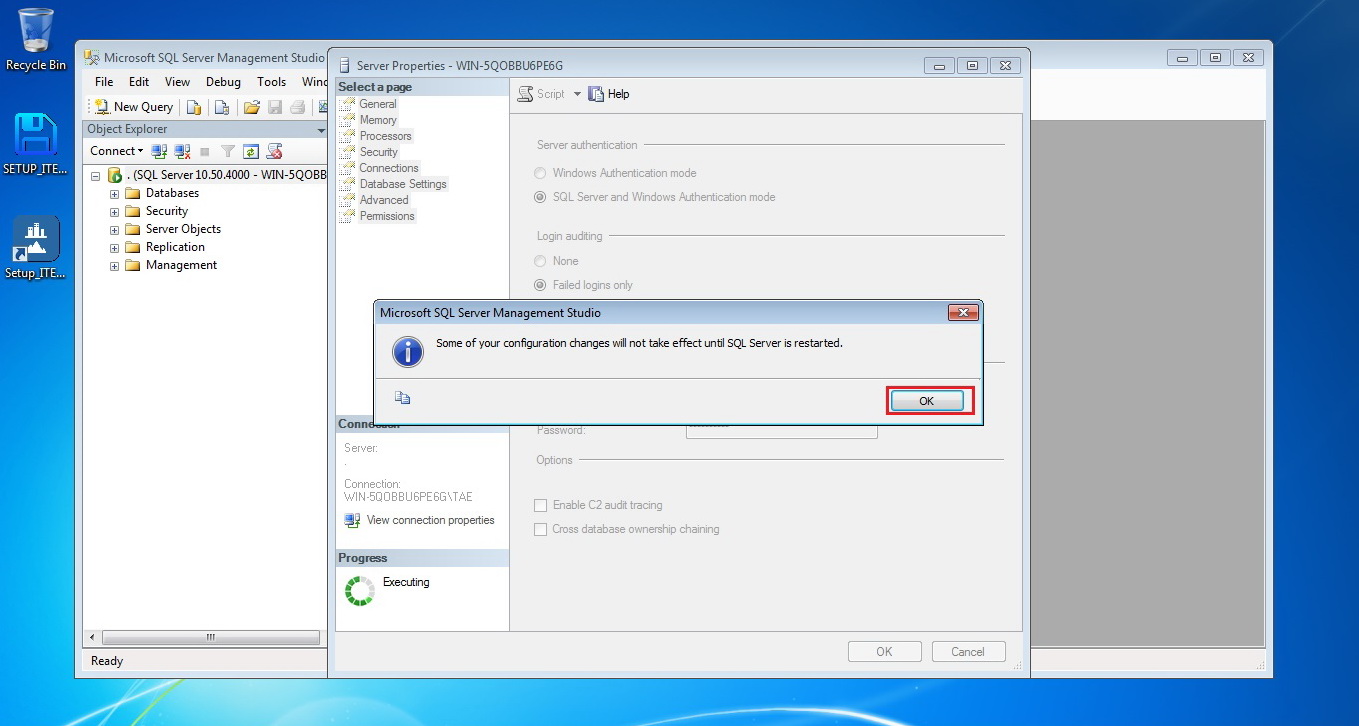Click the Cancel button in Server Properties

(968, 652)
